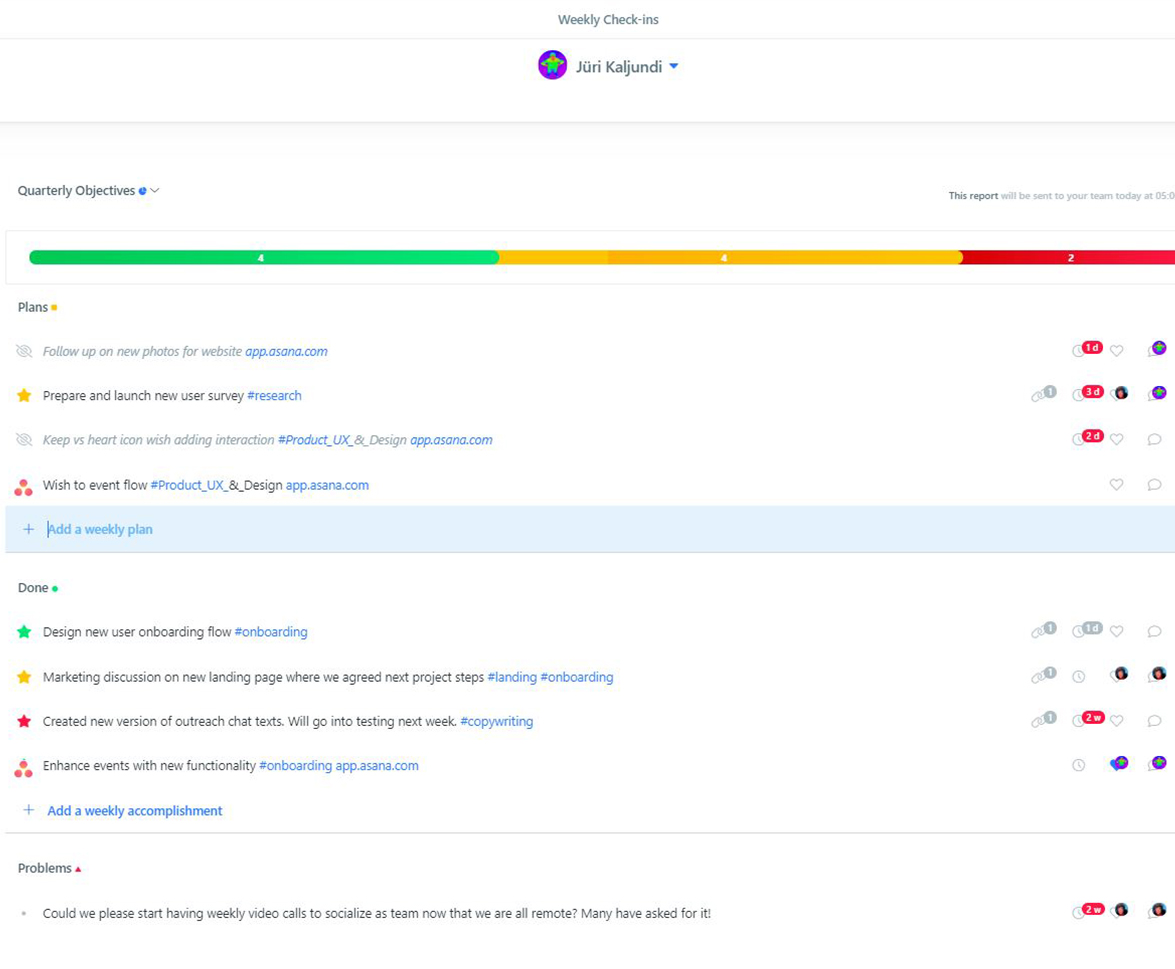Click the red segment of the objectives progress bar
The width and height of the screenshot is (1175, 969).
(x=1069, y=258)
